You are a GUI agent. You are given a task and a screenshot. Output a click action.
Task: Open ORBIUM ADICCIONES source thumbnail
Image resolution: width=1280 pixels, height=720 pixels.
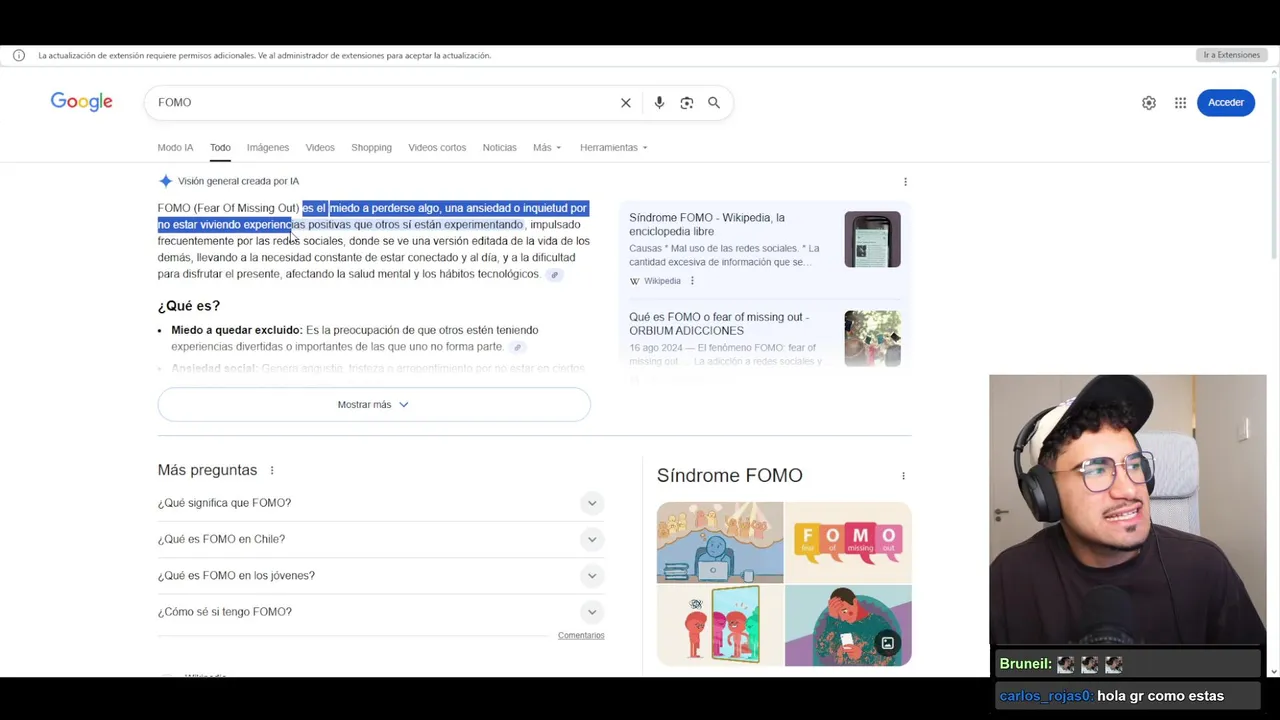click(872, 339)
